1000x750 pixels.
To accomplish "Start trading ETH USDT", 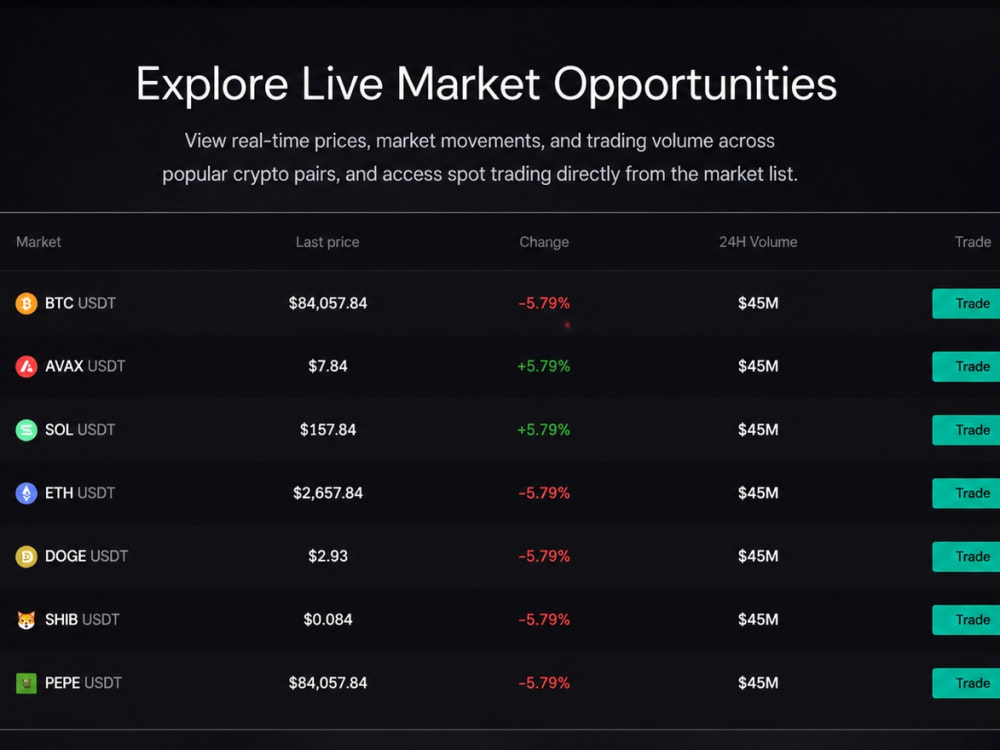I will pyautogui.click(x=966, y=493).
